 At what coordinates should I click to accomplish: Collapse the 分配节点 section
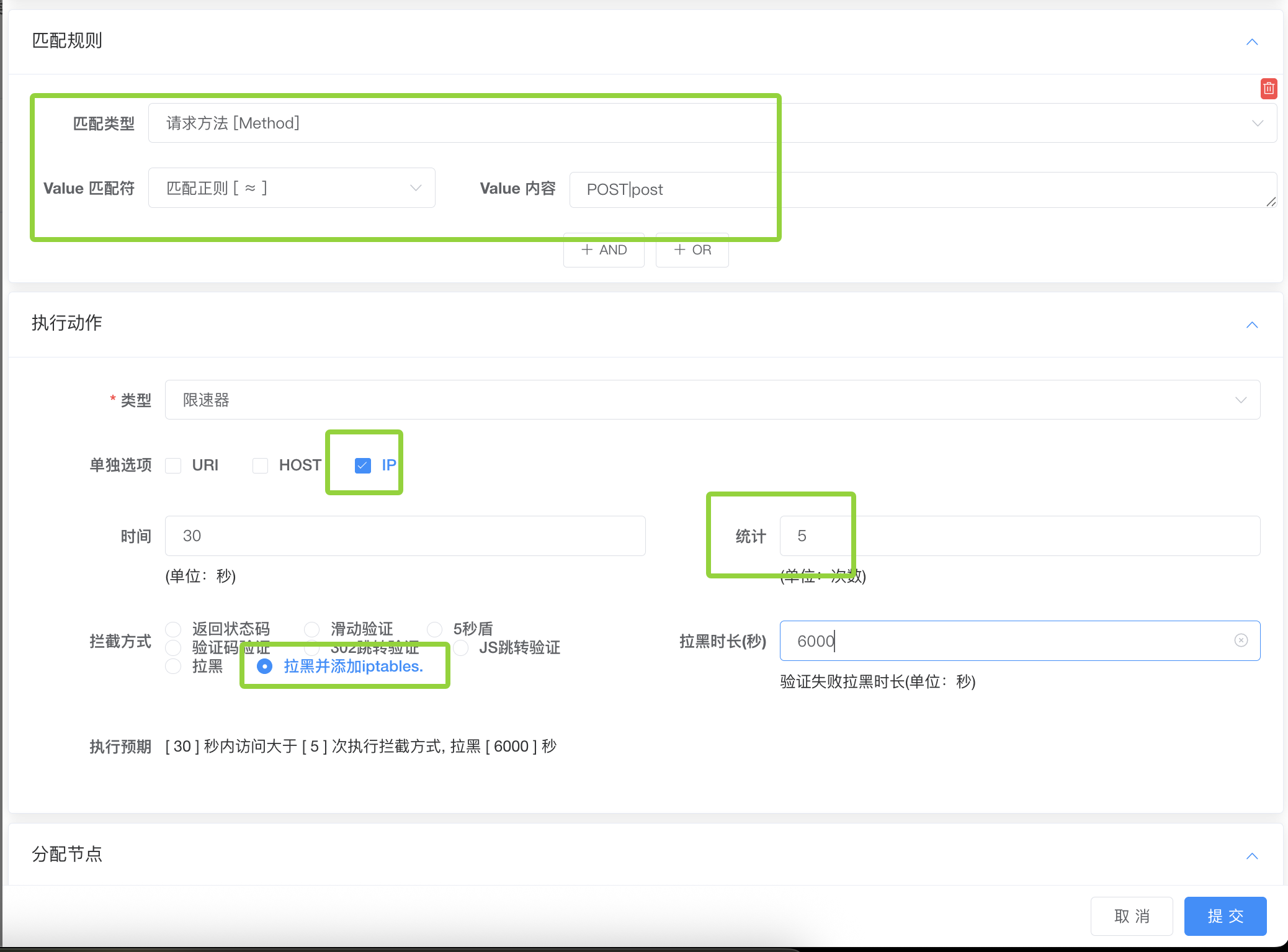[1252, 856]
